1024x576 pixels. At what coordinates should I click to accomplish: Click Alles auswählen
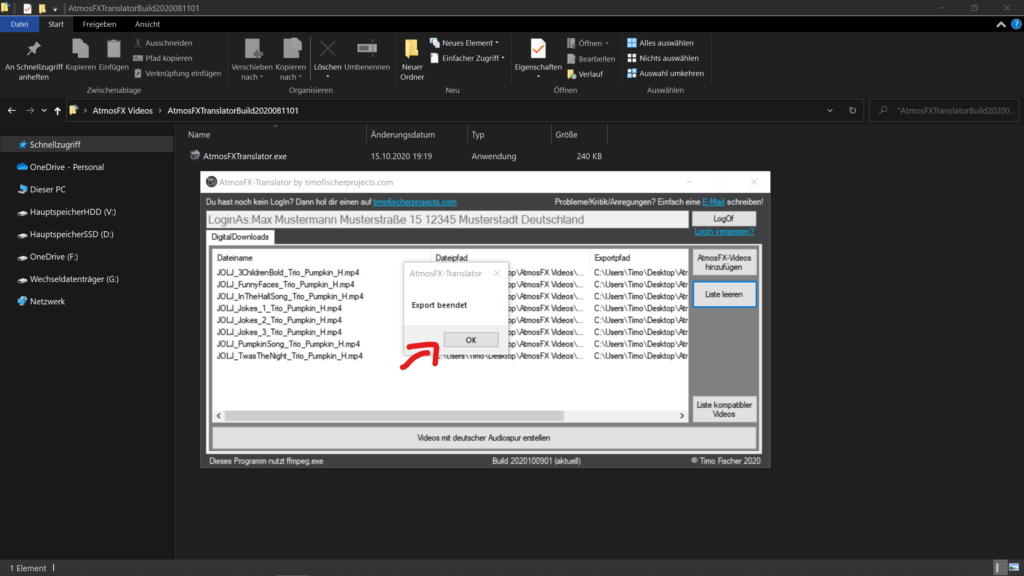point(660,43)
